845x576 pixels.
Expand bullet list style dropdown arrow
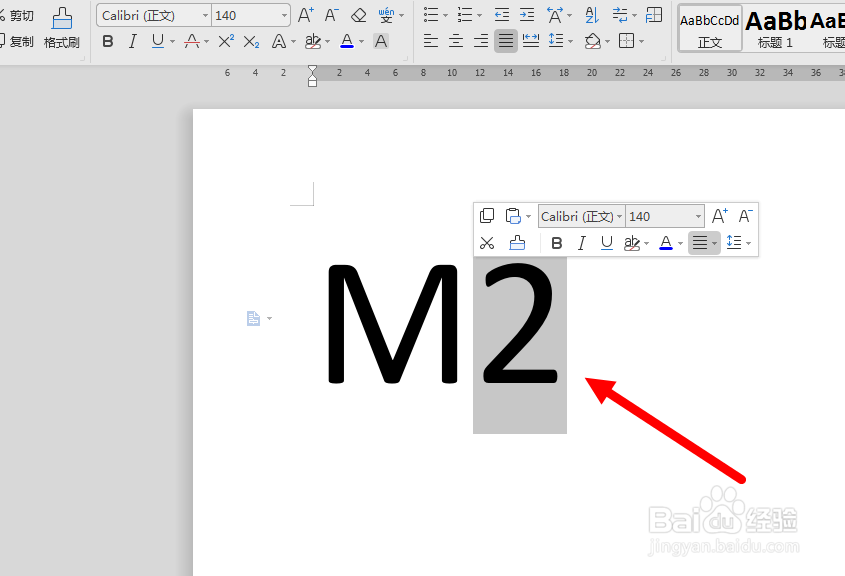click(x=446, y=16)
